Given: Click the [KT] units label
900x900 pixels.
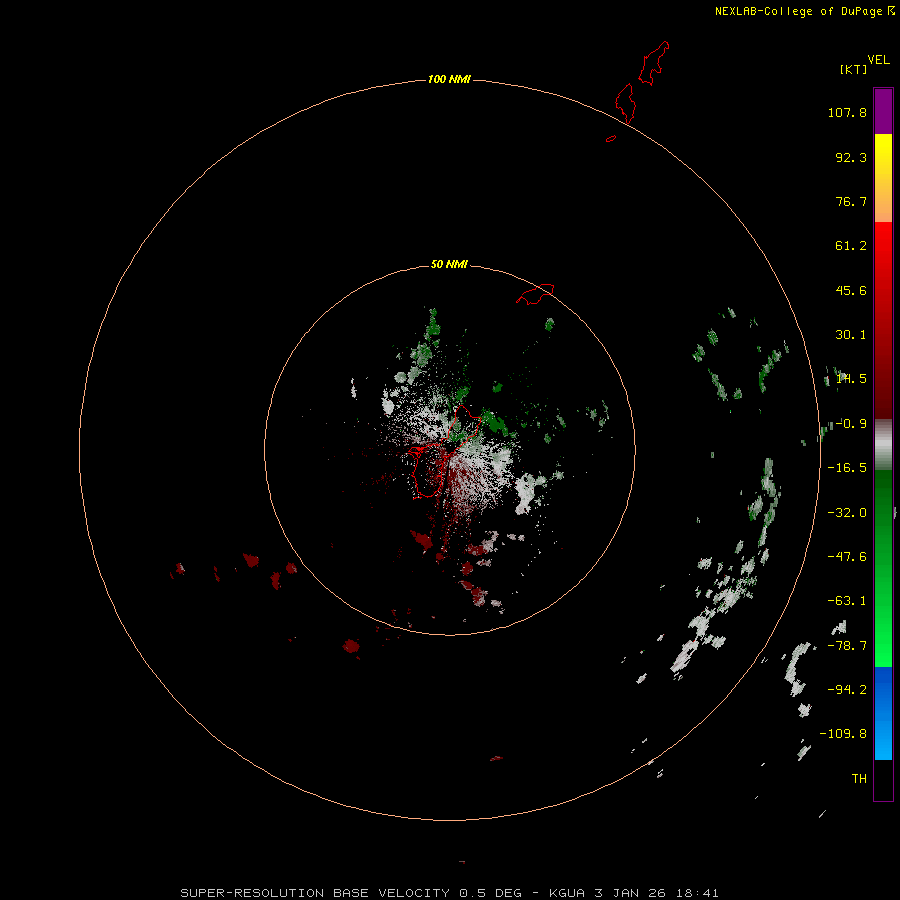Looking at the screenshot, I should [854, 69].
